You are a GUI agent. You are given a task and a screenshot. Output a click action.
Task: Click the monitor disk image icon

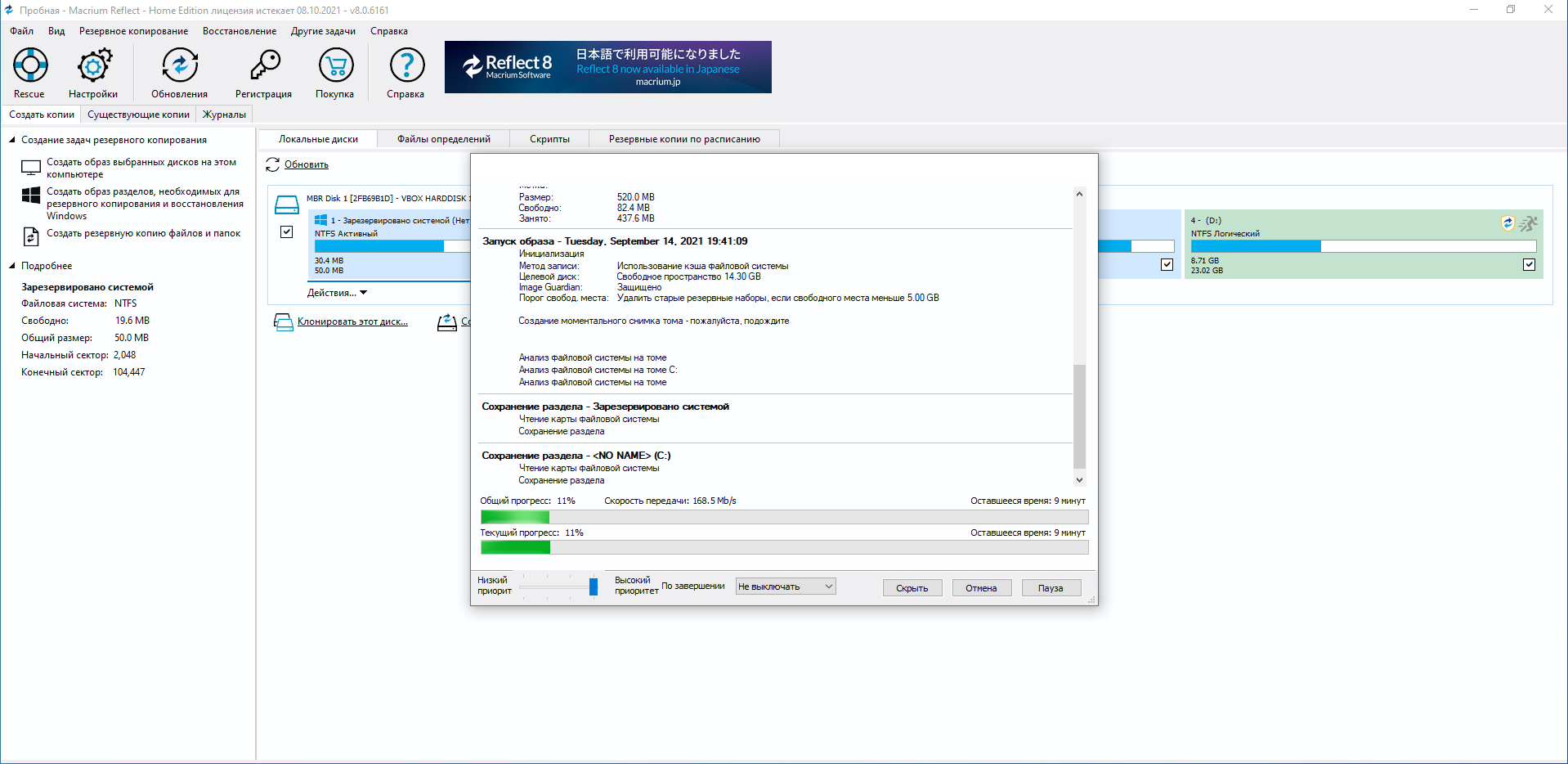coord(31,168)
